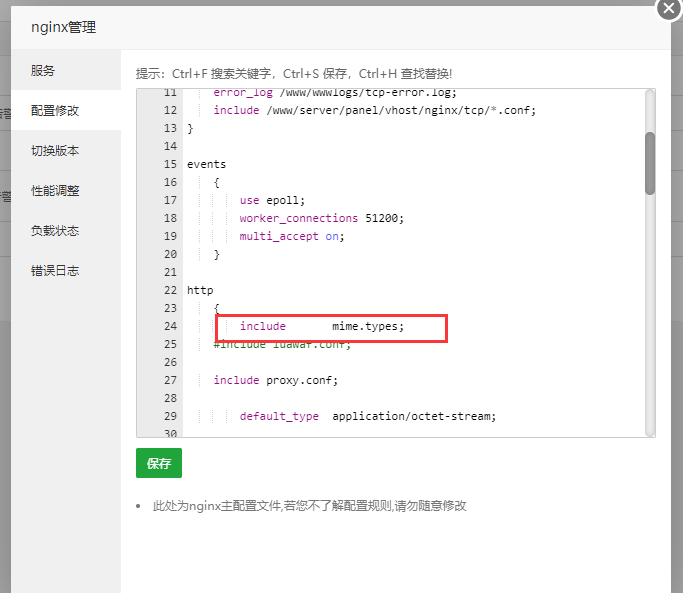Viewport: 683px width, 593px height.
Task: Select the 配置修改 tab
Action: pyautogui.click(x=66, y=110)
